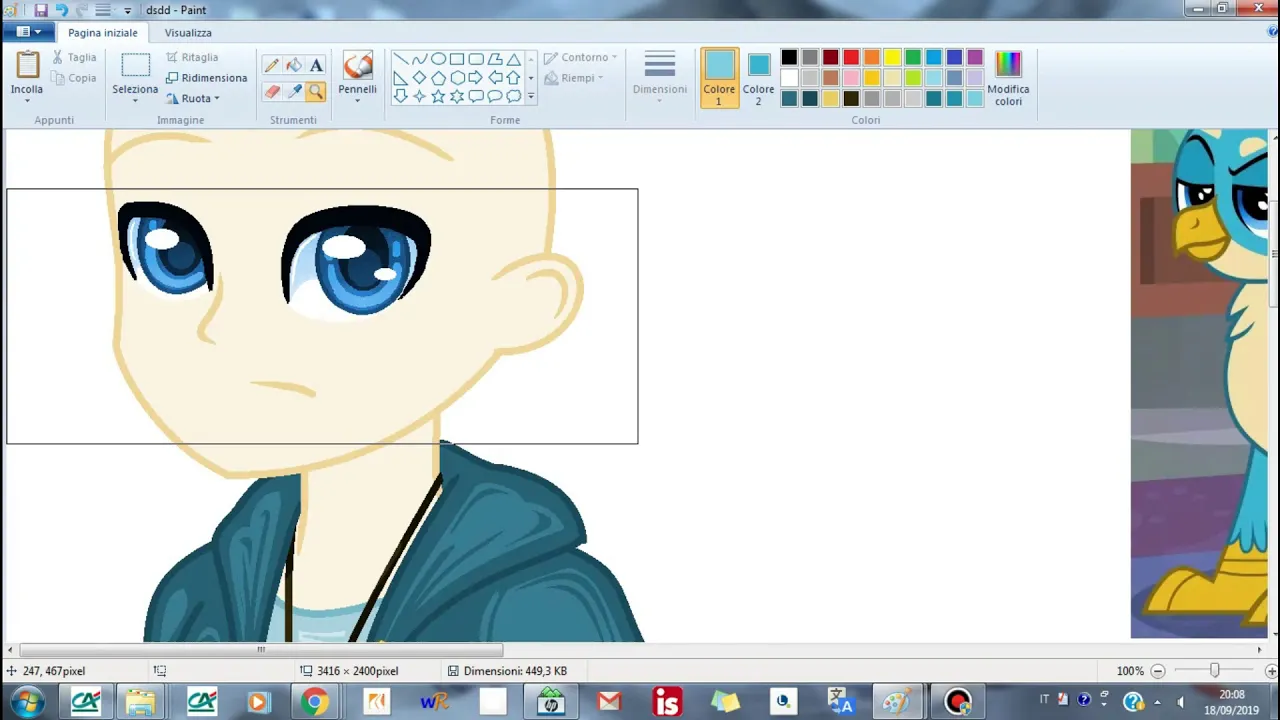
Task: Choose the Oval shape
Action: pos(438,59)
